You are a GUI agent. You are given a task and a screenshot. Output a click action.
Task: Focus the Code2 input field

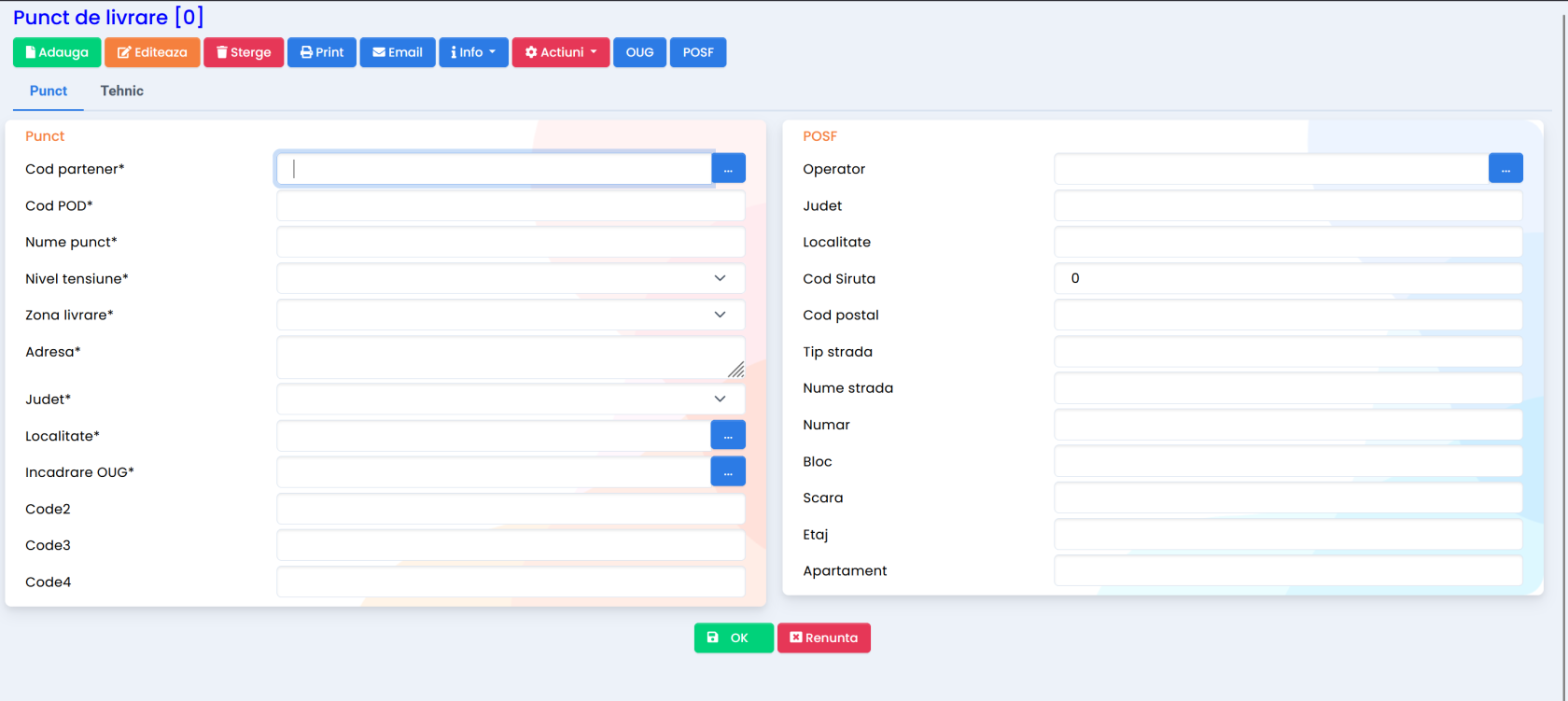tap(511, 509)
